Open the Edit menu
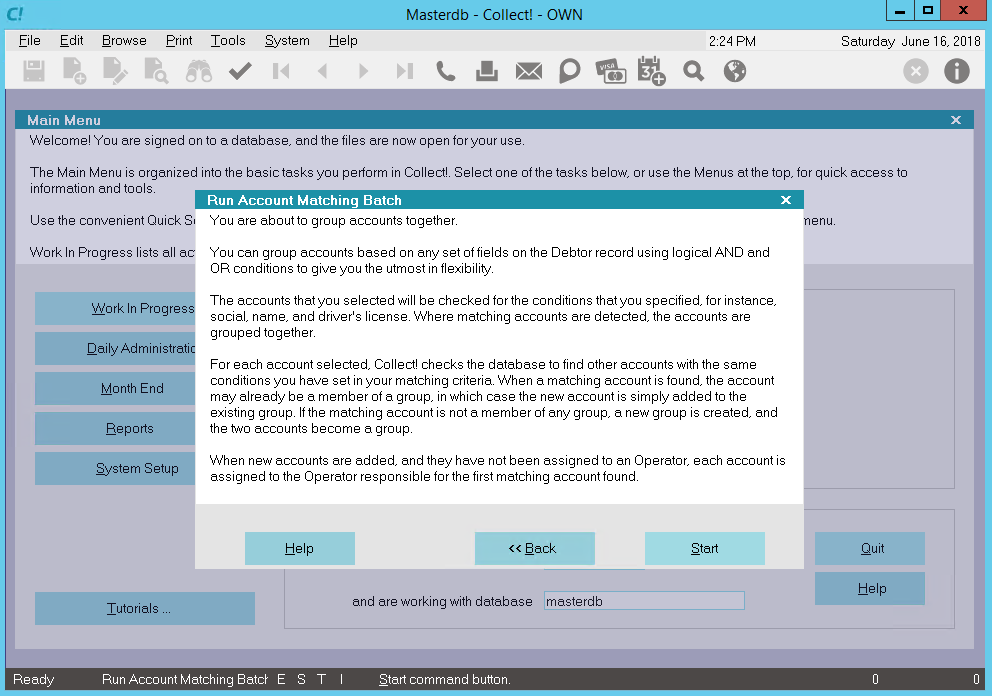Screen dimensions: 992x696 (x=71, y=40)
